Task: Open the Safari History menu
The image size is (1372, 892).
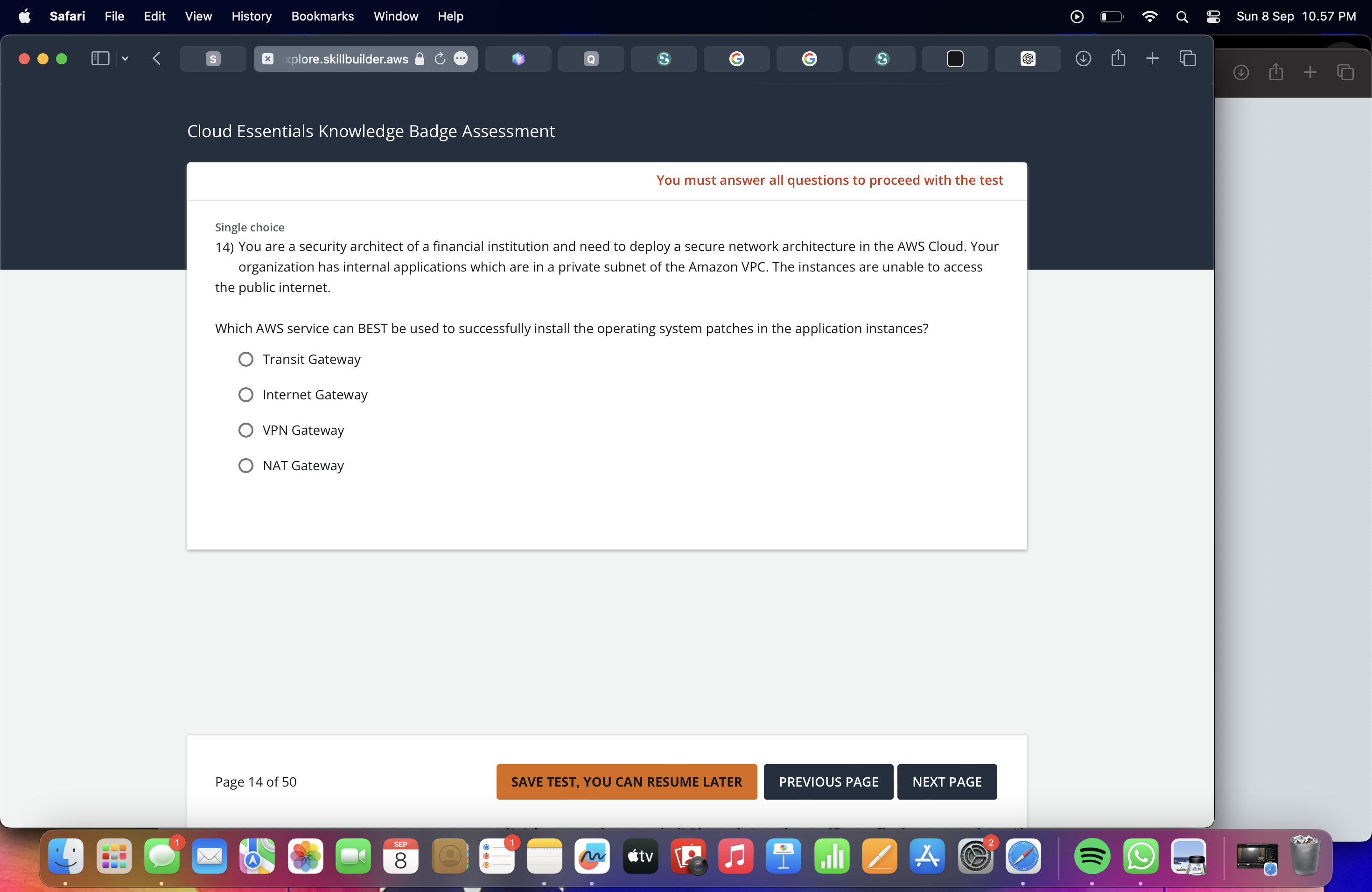Action: pos(251,16)
